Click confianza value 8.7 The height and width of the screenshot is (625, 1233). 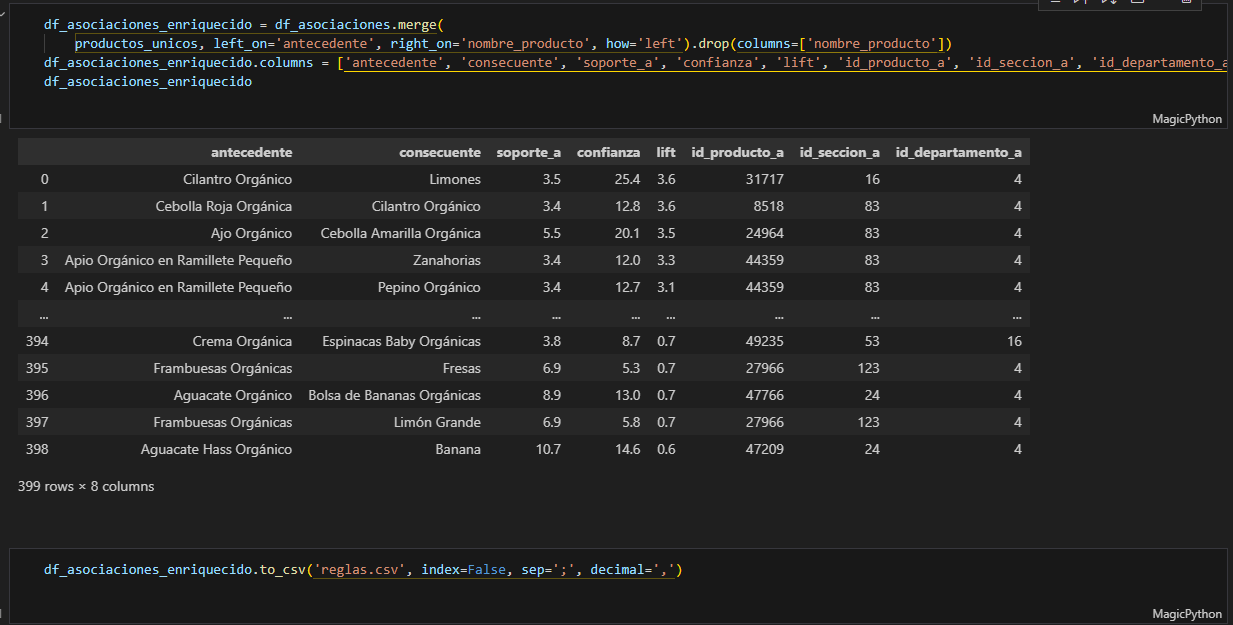point(631,341)
